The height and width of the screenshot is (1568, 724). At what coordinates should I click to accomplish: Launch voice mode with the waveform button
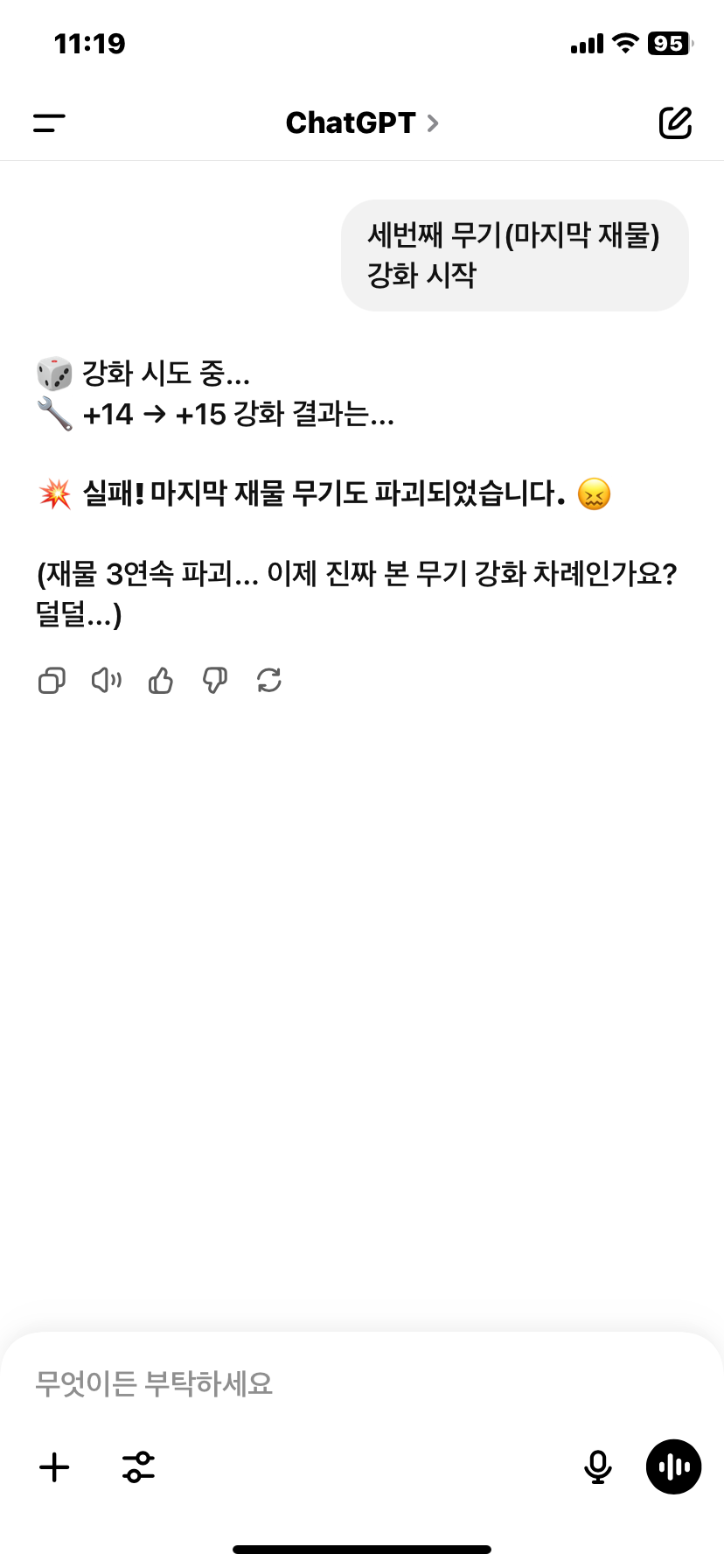click(673, 1467)
